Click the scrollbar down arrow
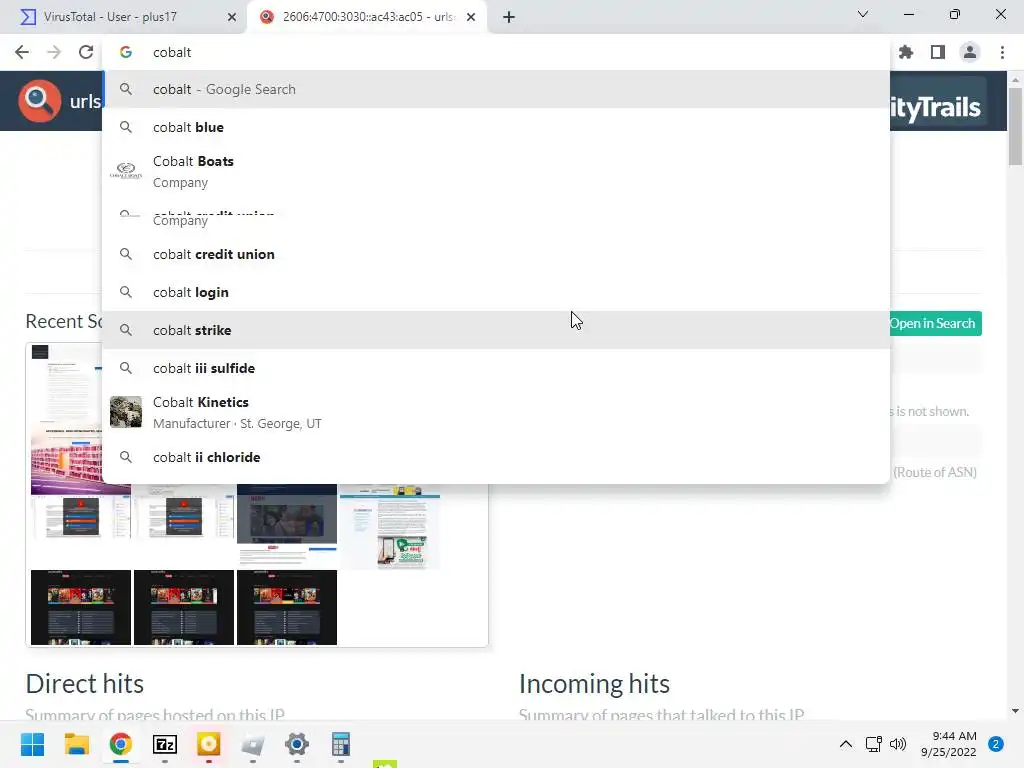 point(1015,711)
